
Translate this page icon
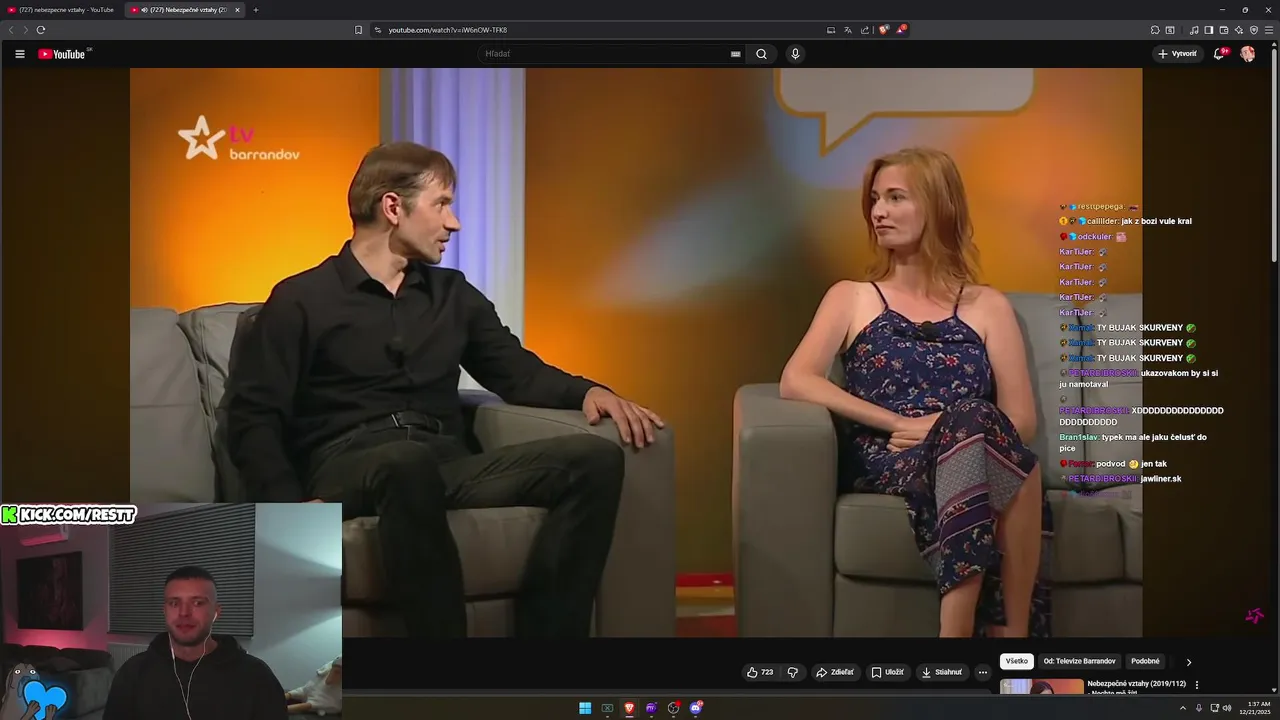(848, 30)
